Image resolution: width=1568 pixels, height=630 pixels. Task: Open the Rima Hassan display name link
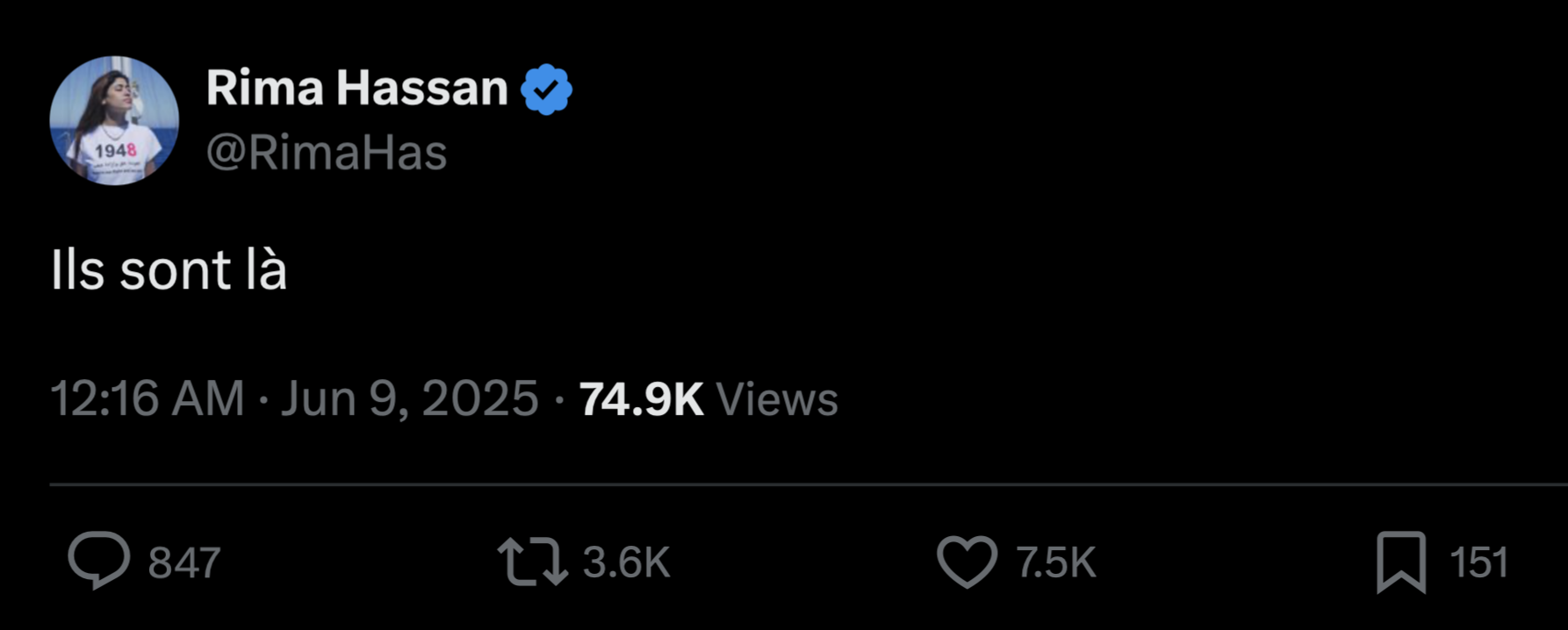357,89
